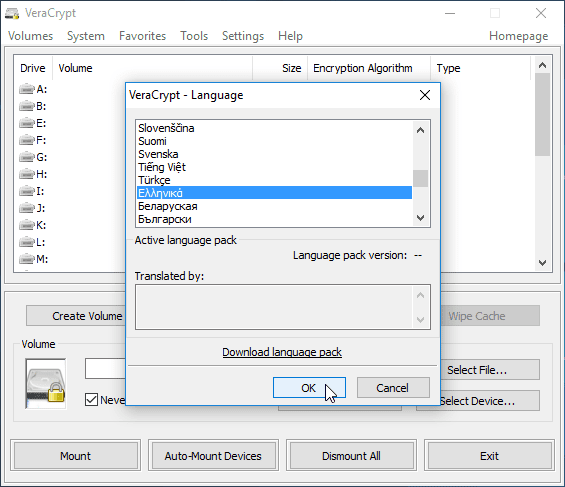
Task: Click the drive M: icon
Action: tap(27, 259)
